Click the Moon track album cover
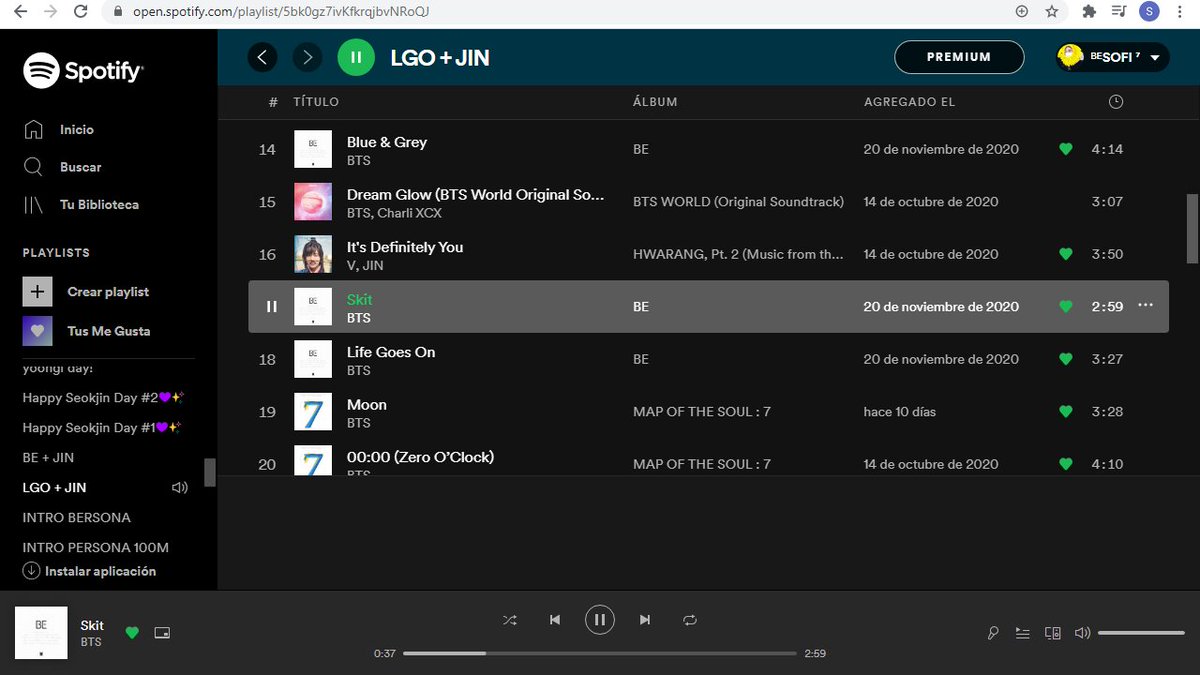The width and height of the screenshot is (1200, 675). [x=313, y=412]
